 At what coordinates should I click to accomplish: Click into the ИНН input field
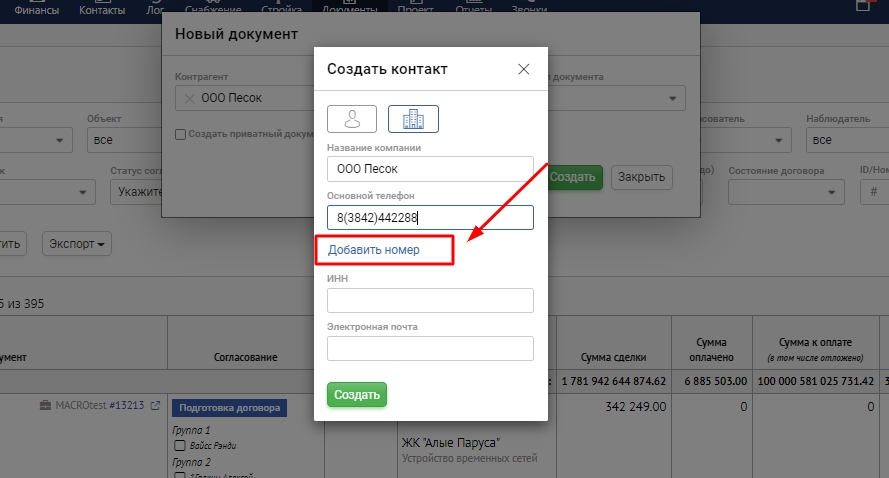[x=430, y=300]
